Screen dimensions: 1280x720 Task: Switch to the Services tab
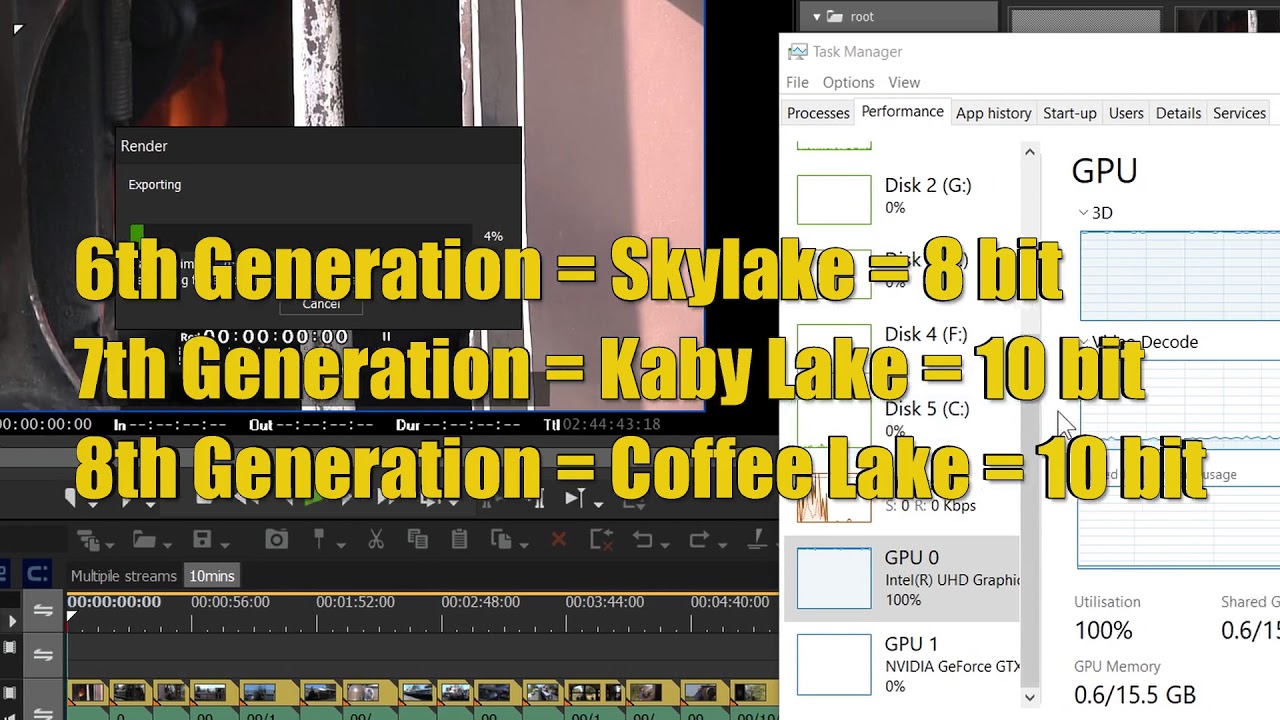1239,113
